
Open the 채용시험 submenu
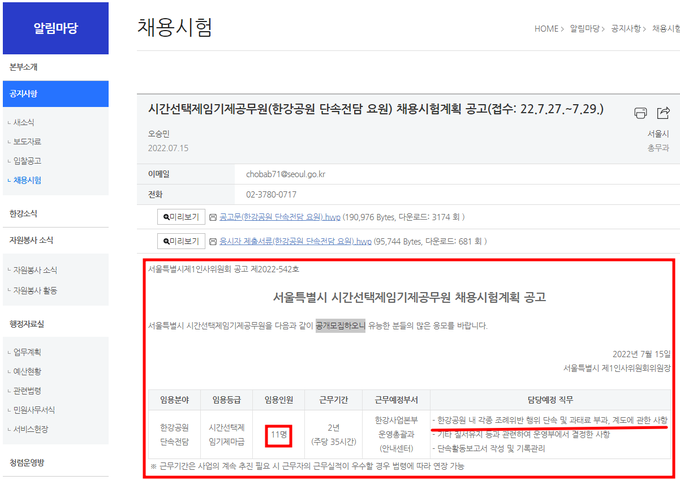click(x=27, y=180)
